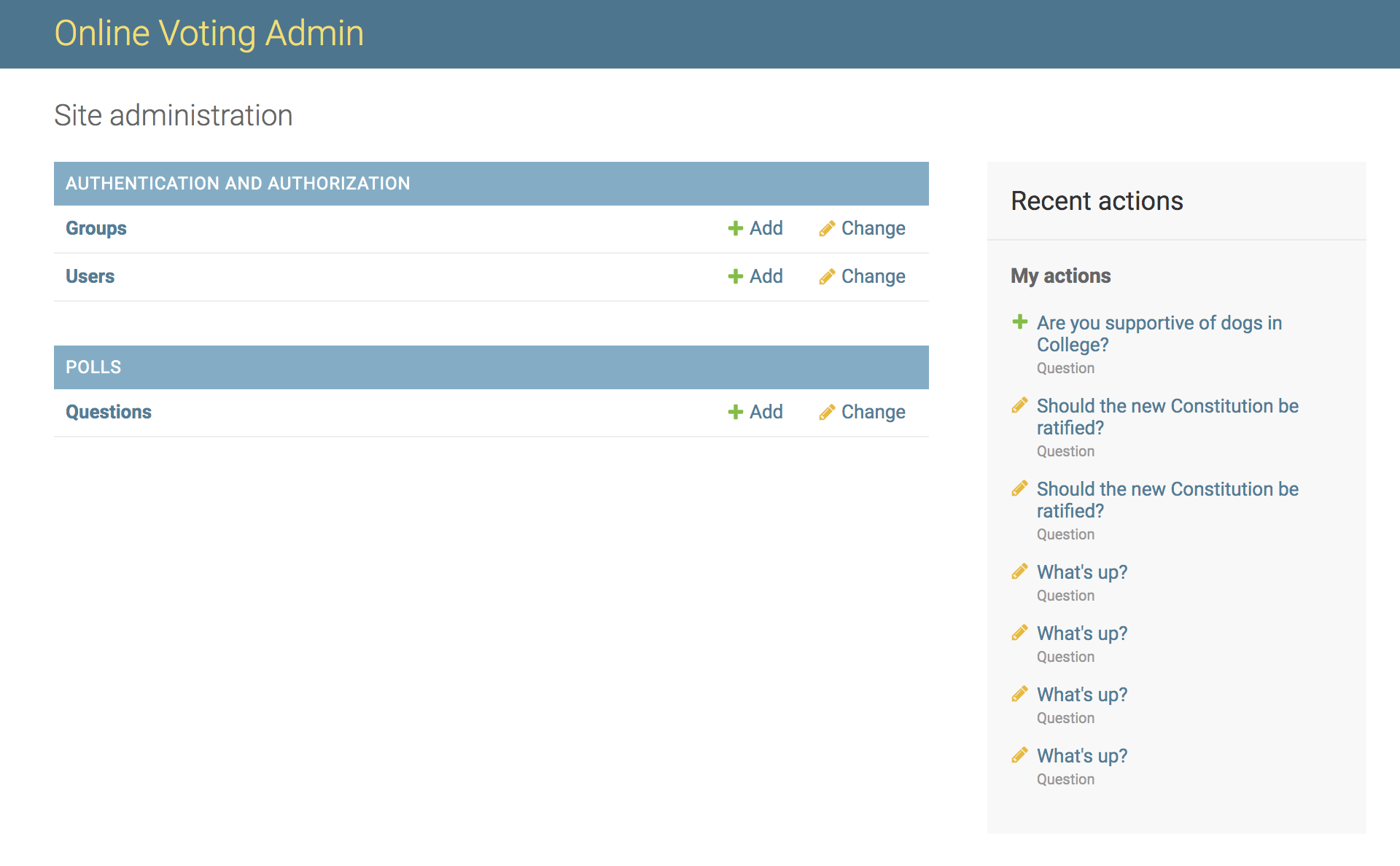Viewport: 1400px width, 866px height.
Task: Click the Add link for Users
Action: point(766,276)
